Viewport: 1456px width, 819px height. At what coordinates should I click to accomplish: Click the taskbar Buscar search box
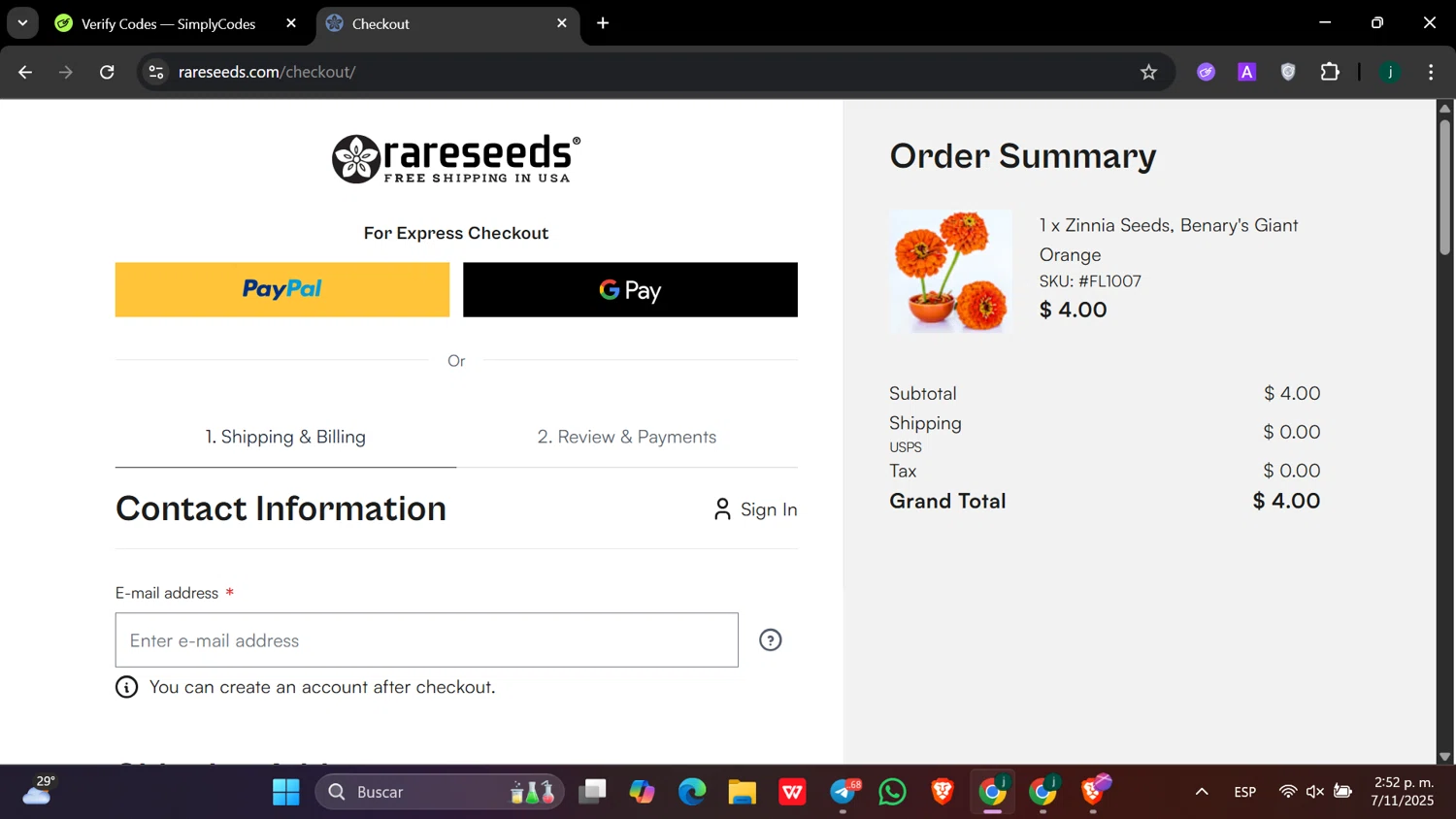(440, 792)
